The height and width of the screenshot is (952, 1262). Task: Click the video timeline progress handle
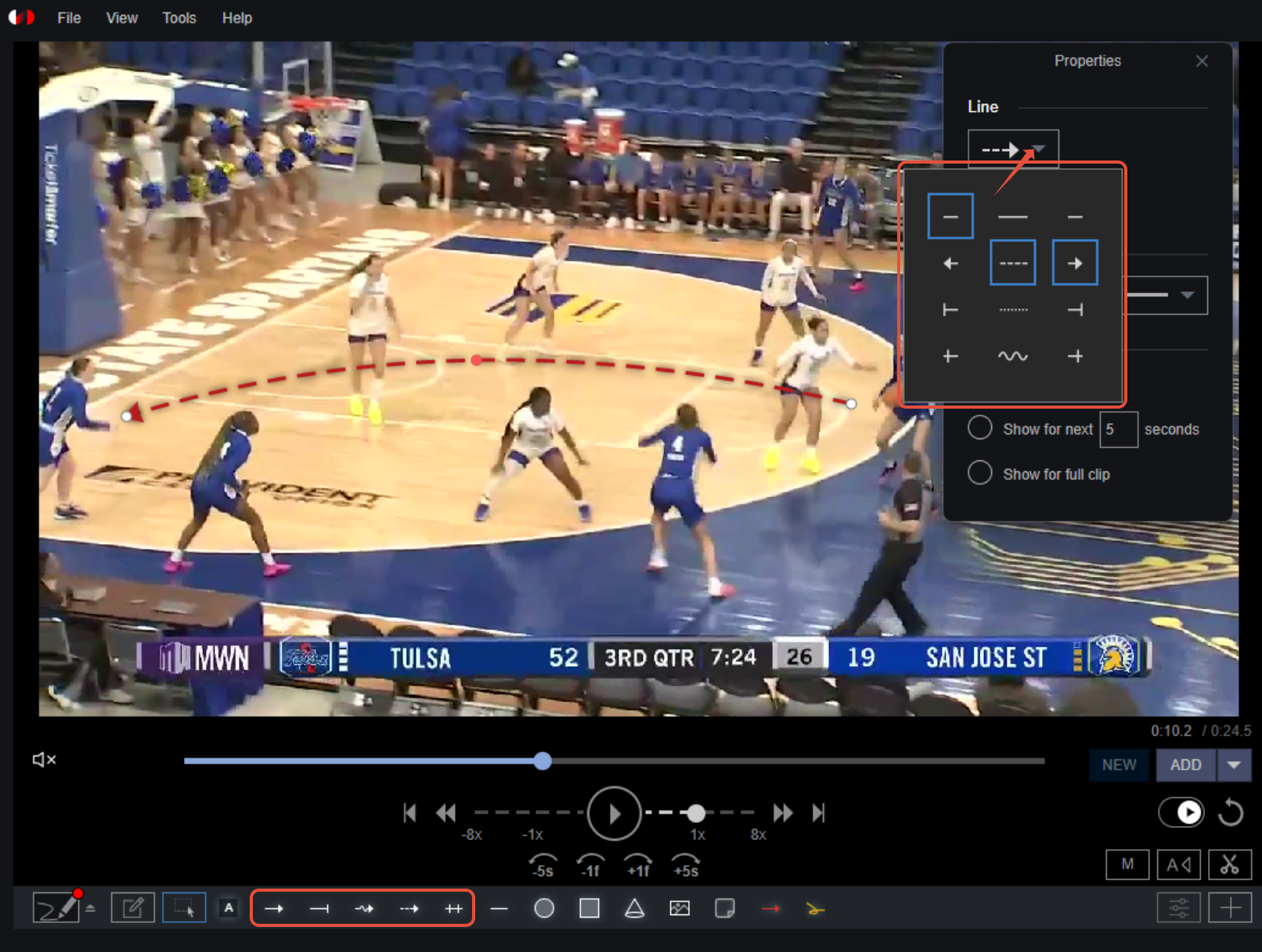[x=543, y=761]
